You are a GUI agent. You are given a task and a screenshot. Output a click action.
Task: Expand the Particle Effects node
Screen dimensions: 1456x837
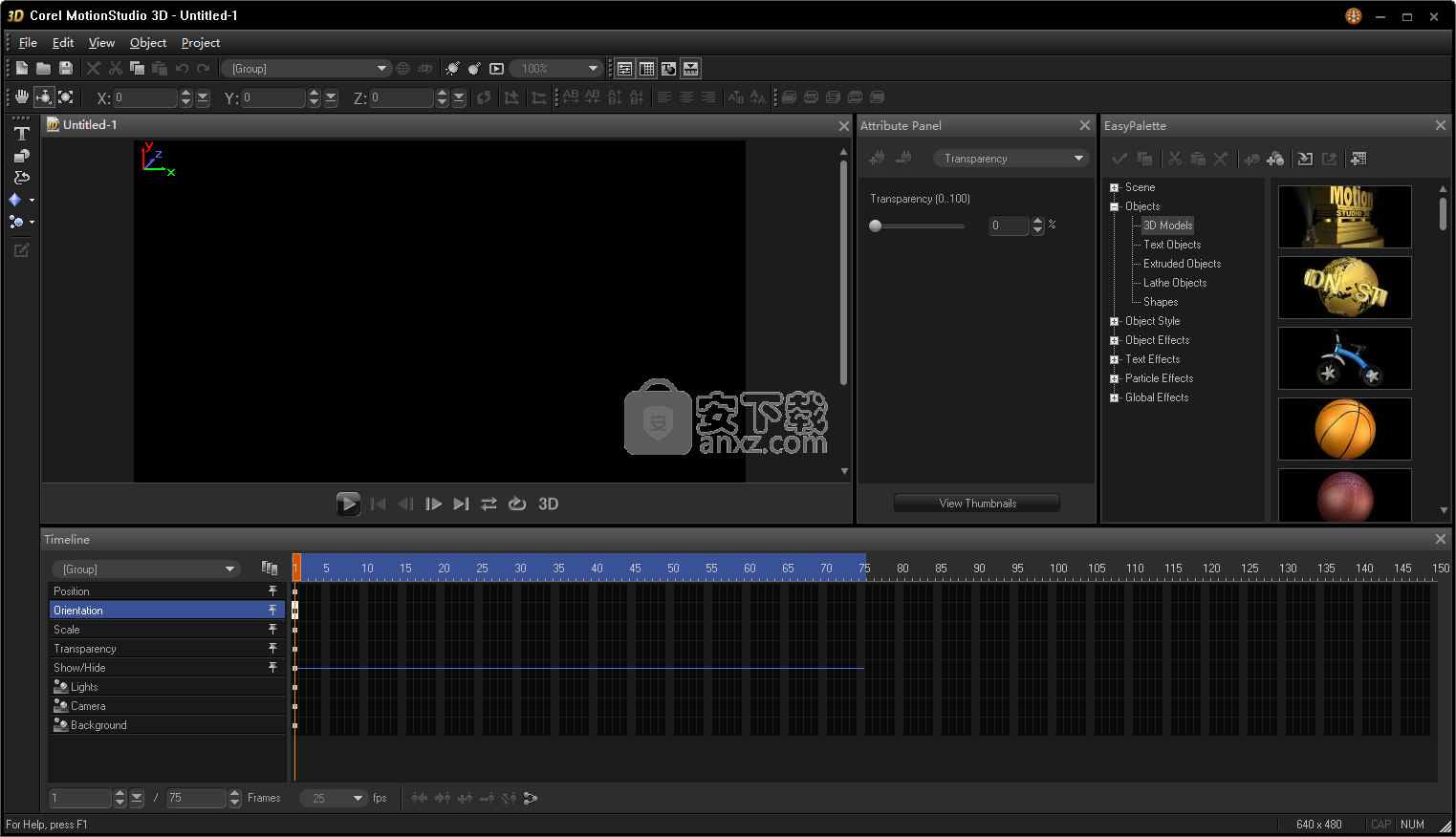[1114, 378]
